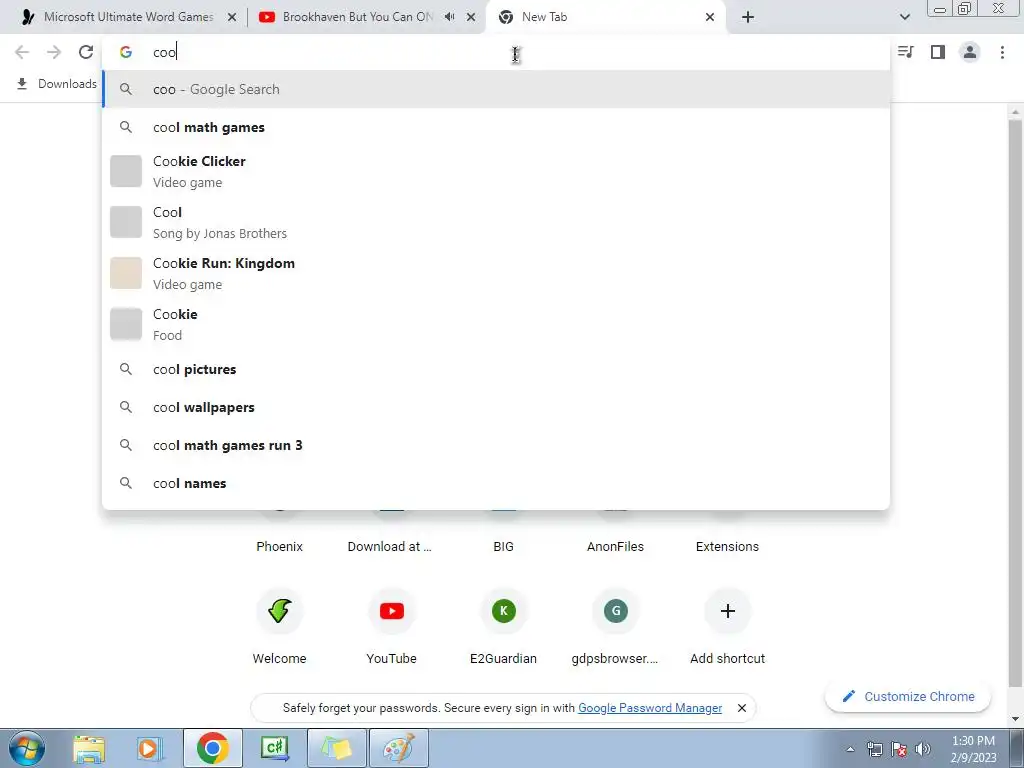Go forward using the forward arrow
Image resolution: width=1024 pixels, height=768 pixels.
(x=54, y=52)
